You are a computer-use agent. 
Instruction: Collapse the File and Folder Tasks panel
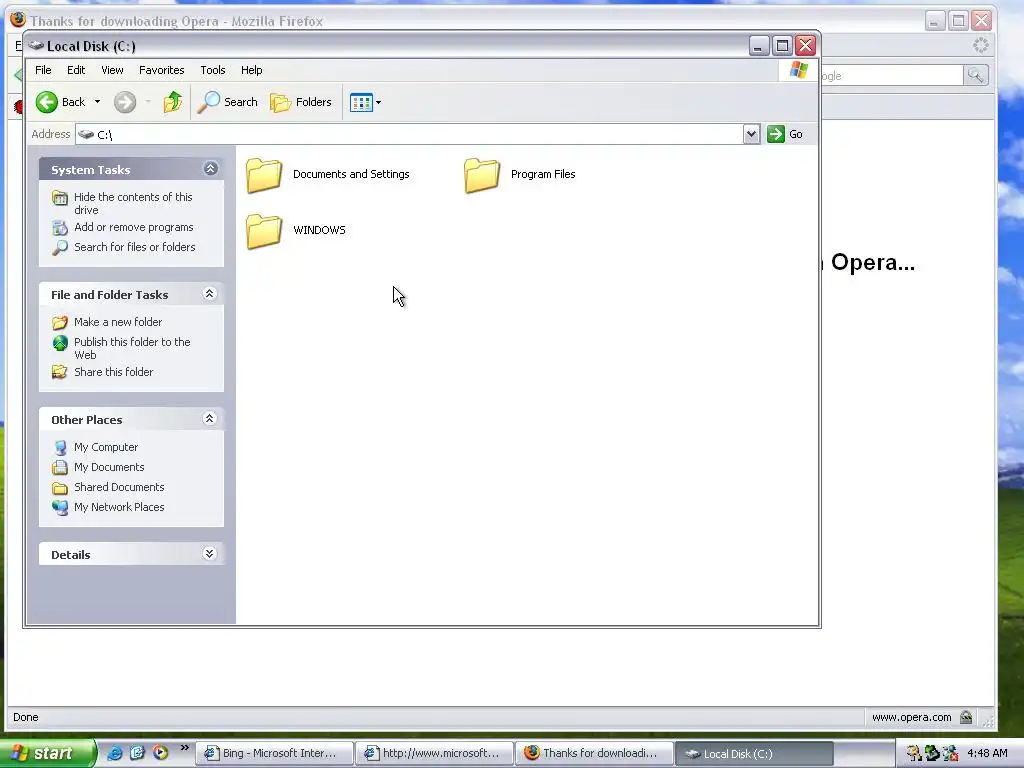(x=210, y=294)
